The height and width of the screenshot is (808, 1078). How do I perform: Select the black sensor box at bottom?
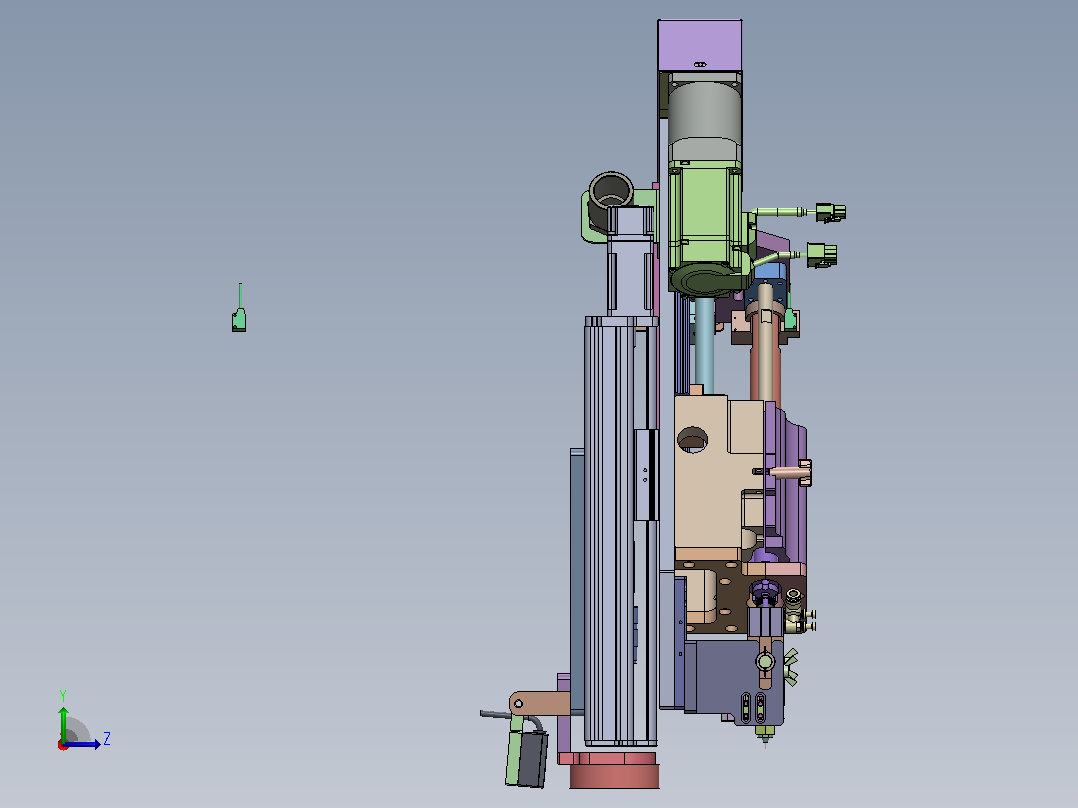tap(533, 758)
